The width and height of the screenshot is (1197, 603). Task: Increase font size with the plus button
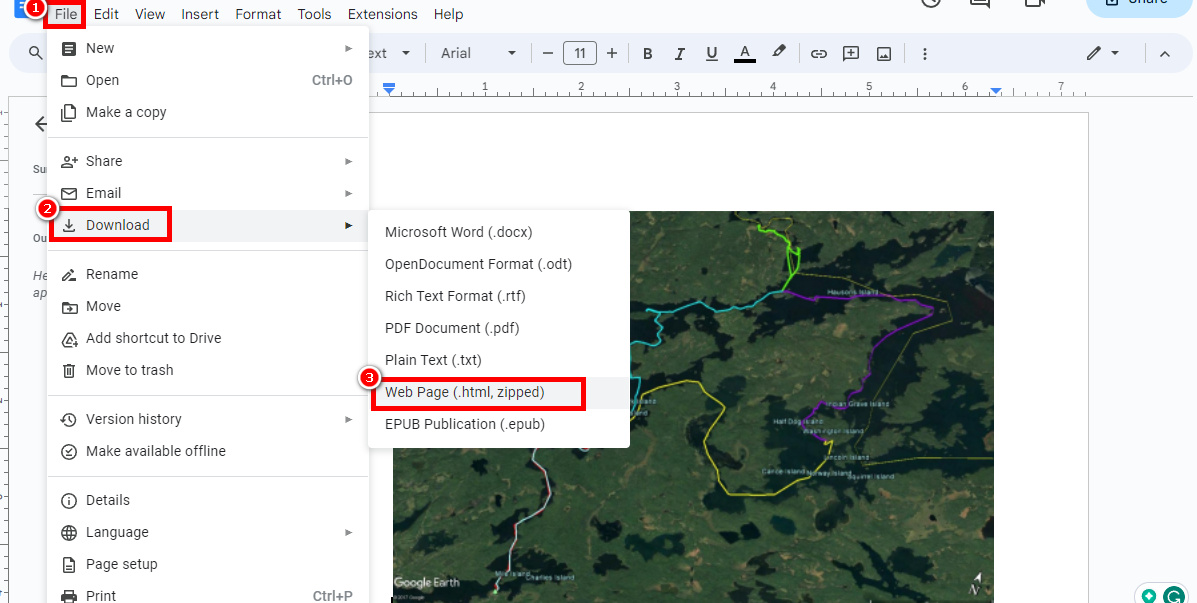click(x=611, y=53)
